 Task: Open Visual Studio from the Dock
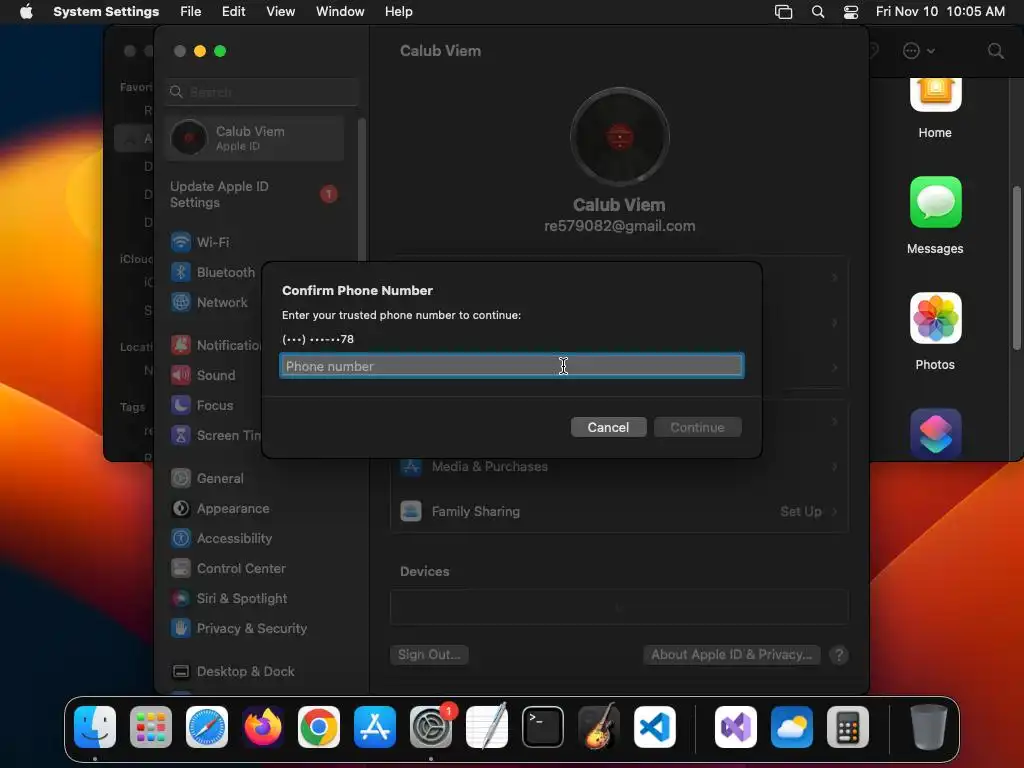[736, 727]
